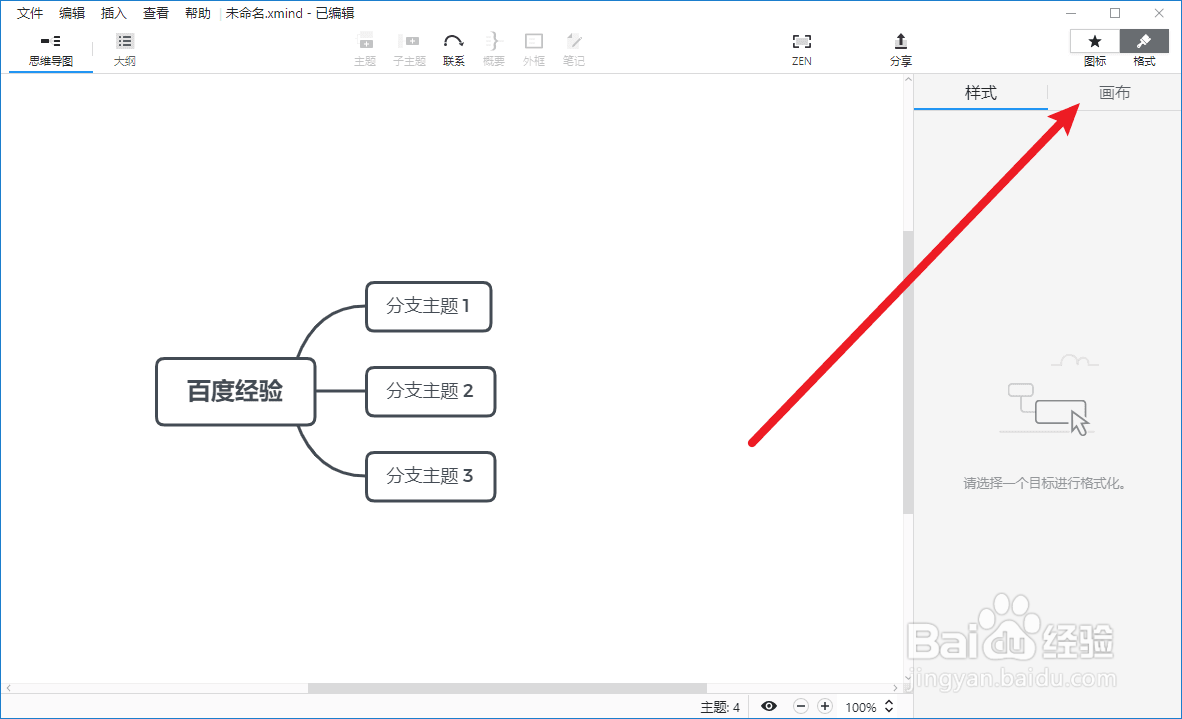Switch to the 思维导图 mind map view

(51, 50)
